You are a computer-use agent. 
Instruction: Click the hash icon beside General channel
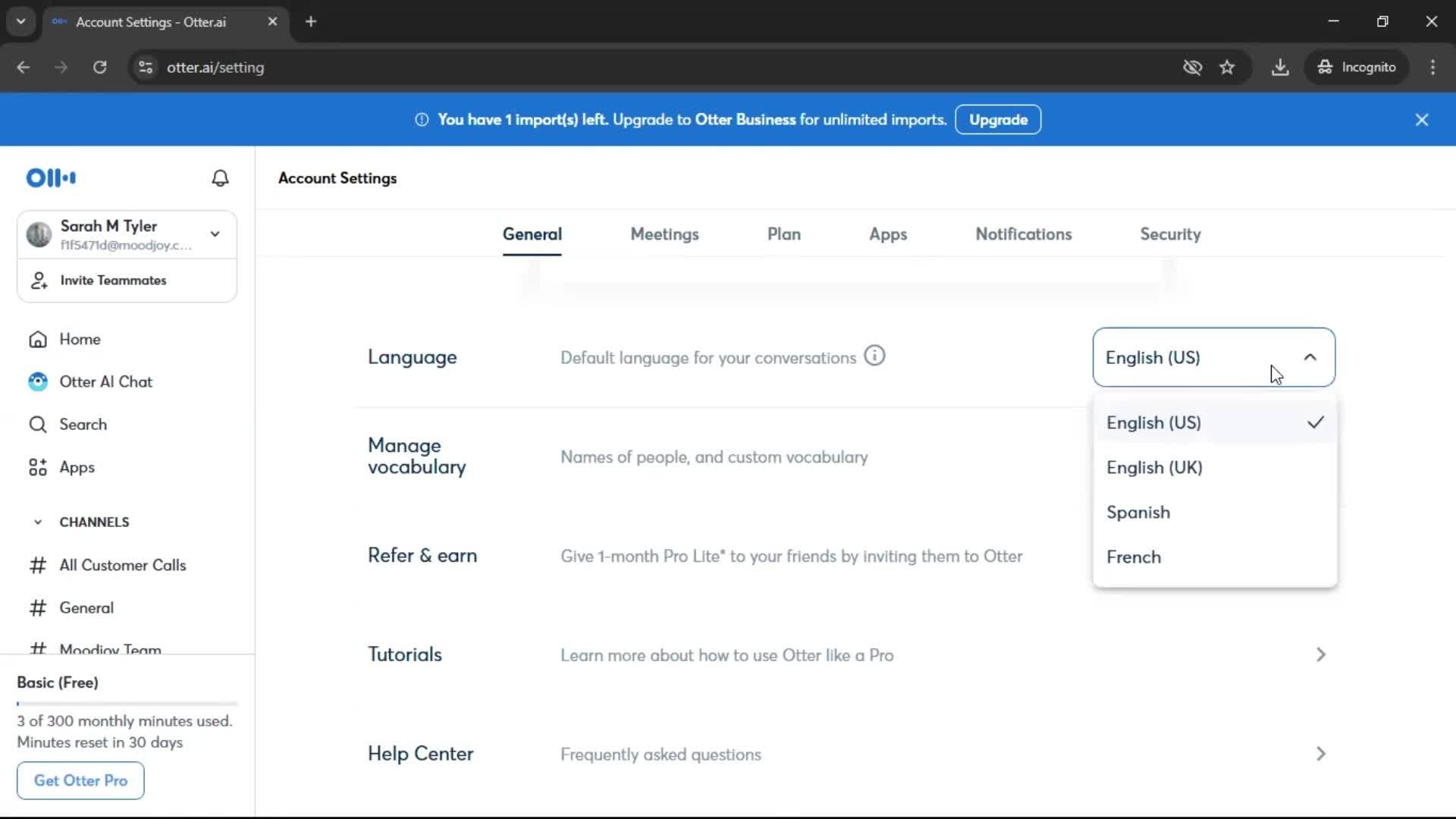[38, 607]
